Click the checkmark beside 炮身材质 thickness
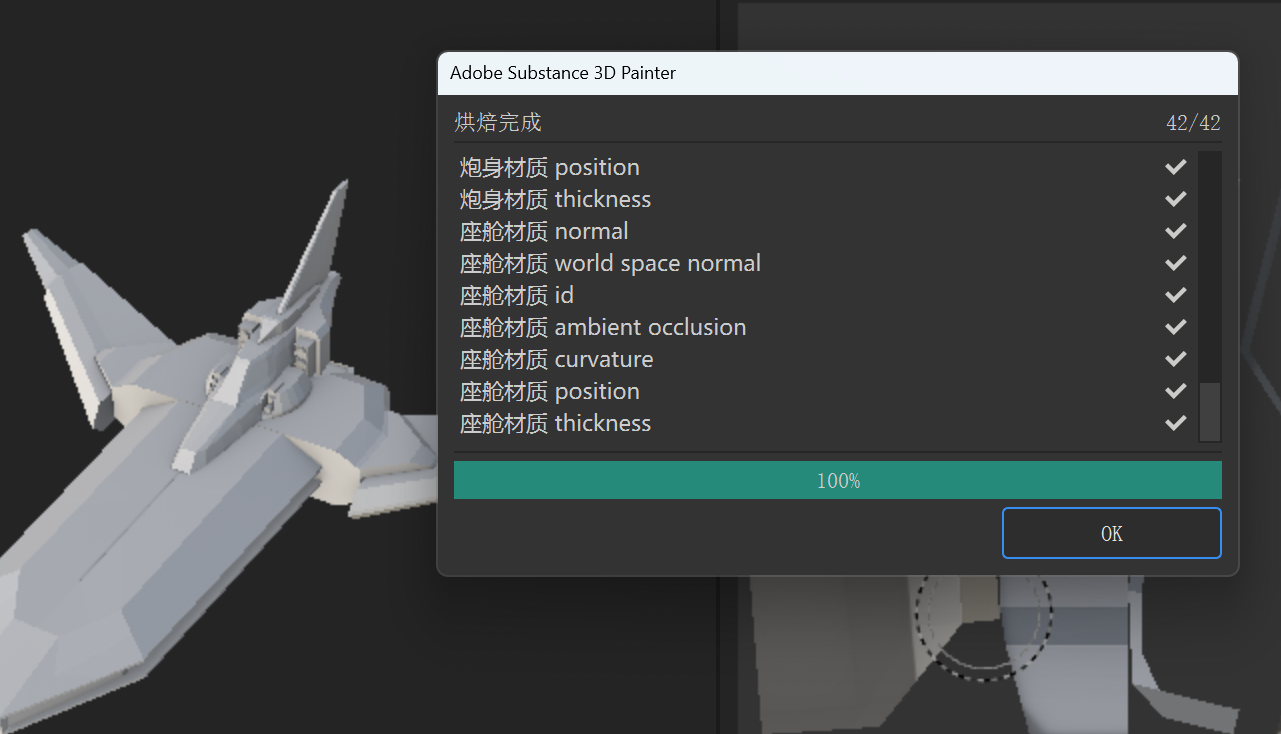 tap(1176, 199)
